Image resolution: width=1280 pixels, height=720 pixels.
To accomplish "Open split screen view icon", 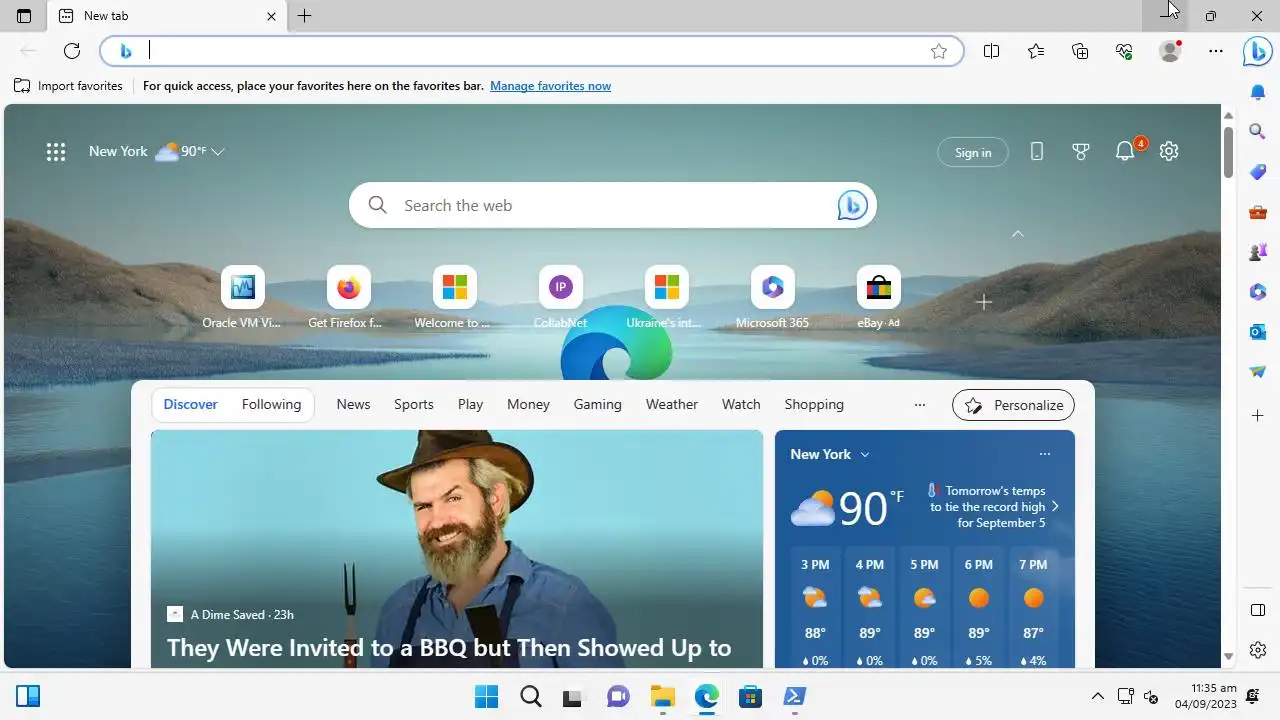I will point(991,51).
